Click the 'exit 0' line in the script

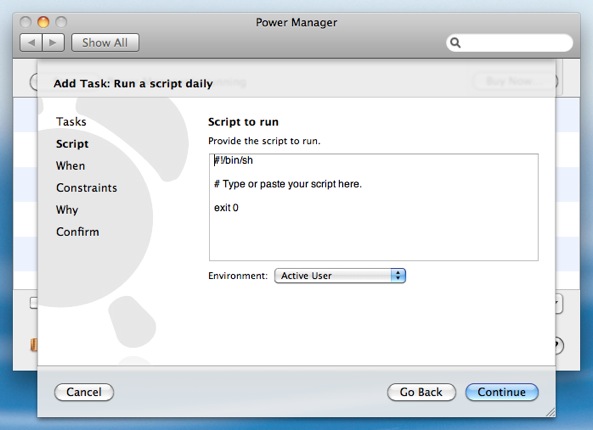coord(226,208)
